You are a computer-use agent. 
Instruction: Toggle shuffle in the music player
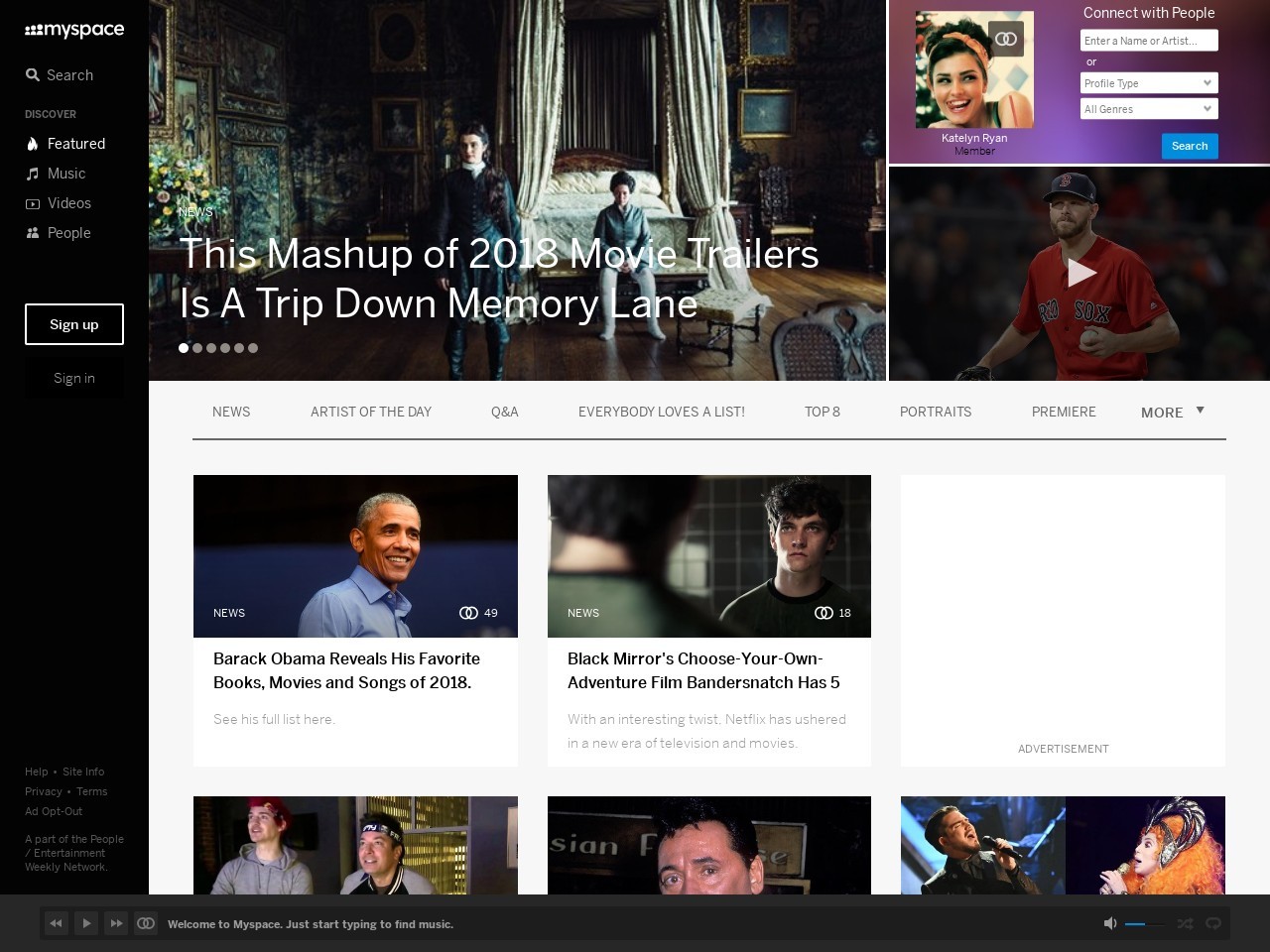click(x=1185, y=923)
